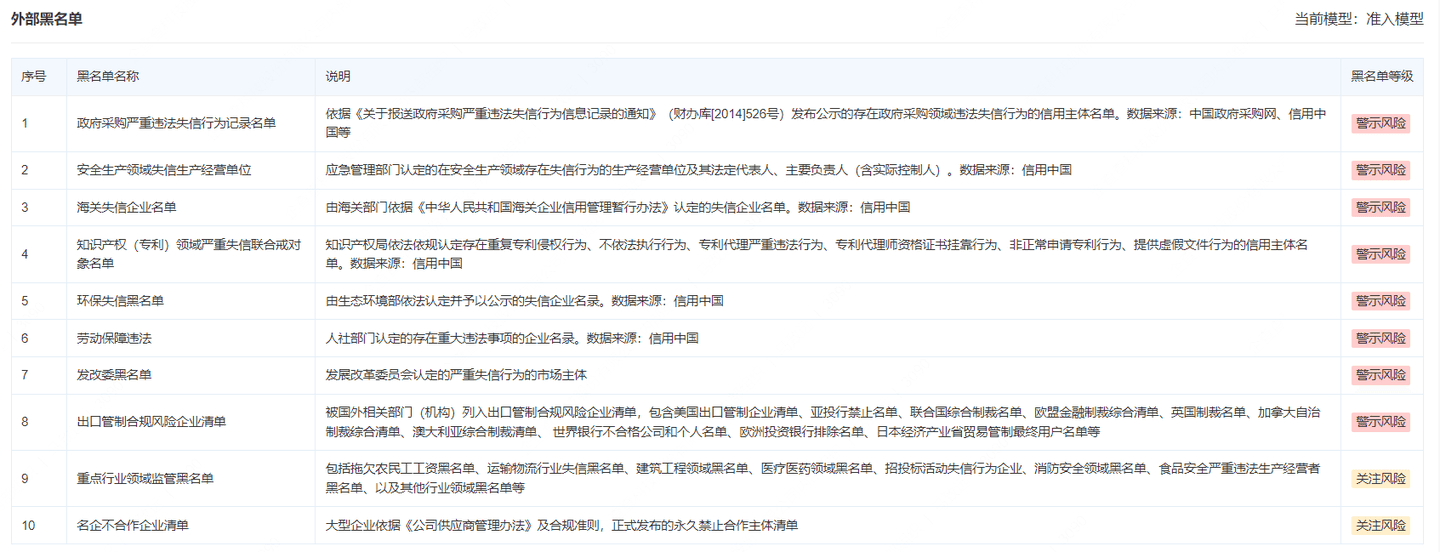Click 警示风险 tag for 安全生产领域失信生产经营单位

(x=1381, y=170)
